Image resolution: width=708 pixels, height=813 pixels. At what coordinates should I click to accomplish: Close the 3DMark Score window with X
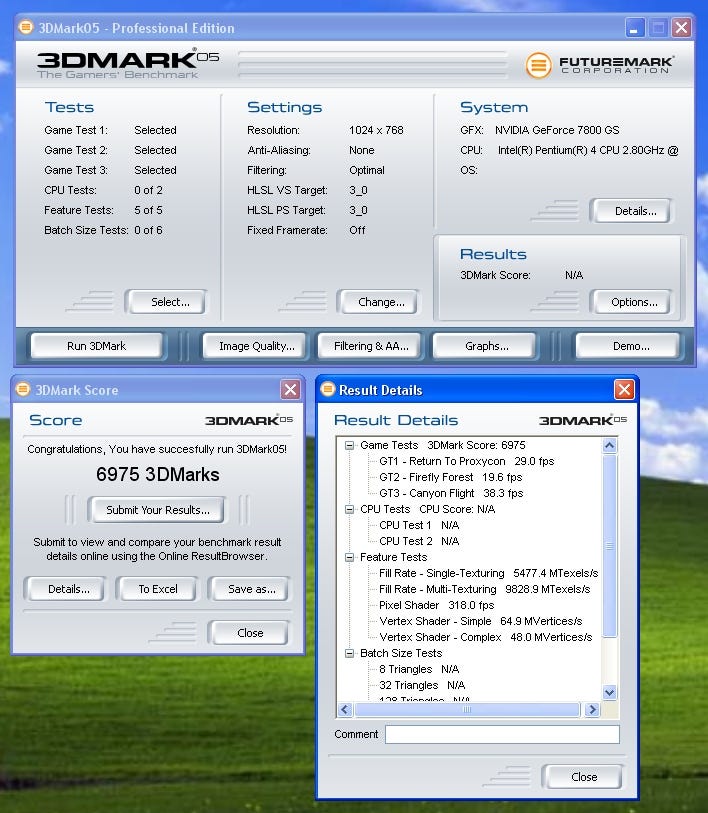tap(290, 390)
